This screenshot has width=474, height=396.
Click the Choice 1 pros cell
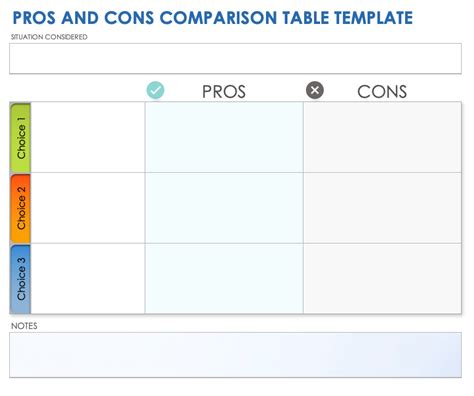coord(224,137)
